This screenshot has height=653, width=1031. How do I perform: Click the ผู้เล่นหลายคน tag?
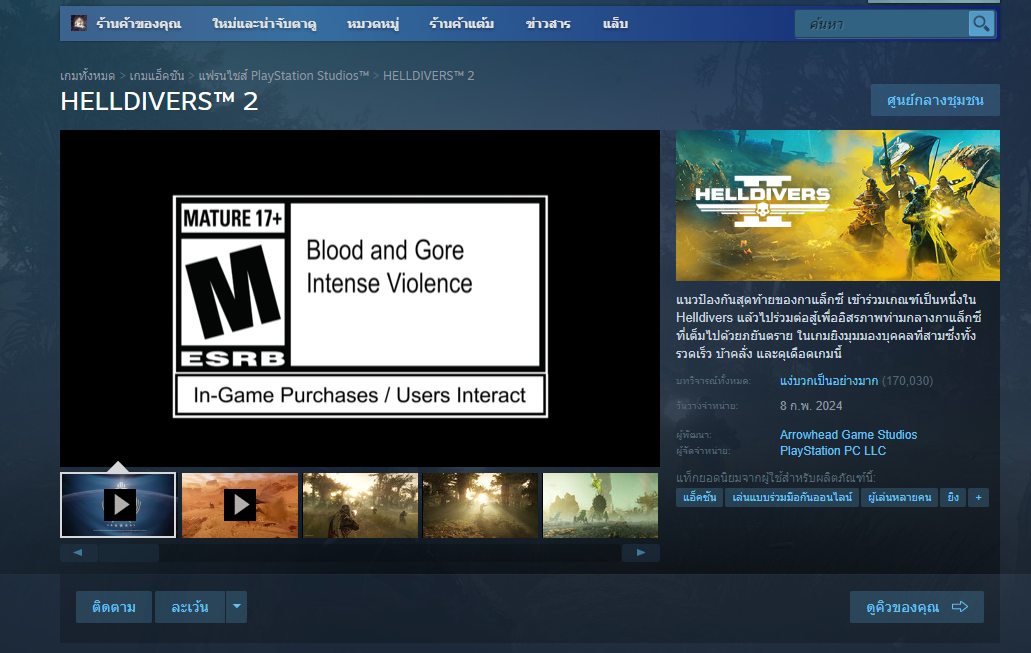(x=899, y=497)
